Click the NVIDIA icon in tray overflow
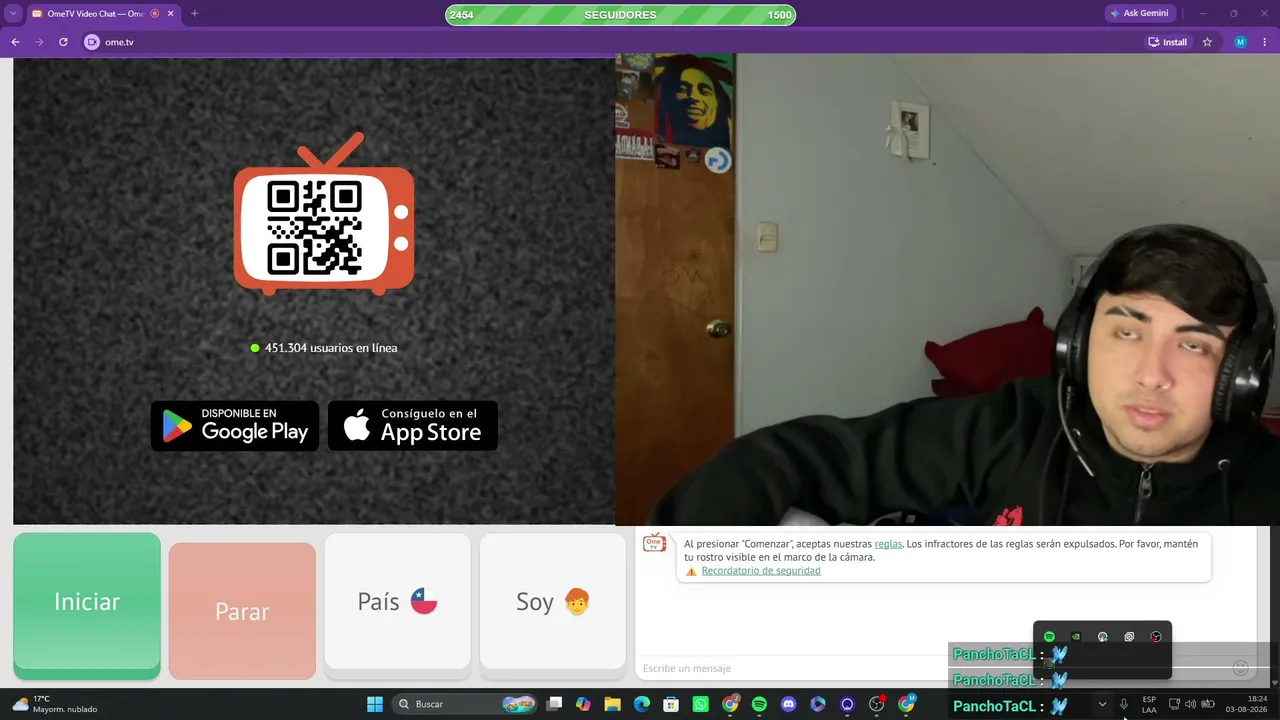This screenshot has width=1280, height=720. [1076, 637]
